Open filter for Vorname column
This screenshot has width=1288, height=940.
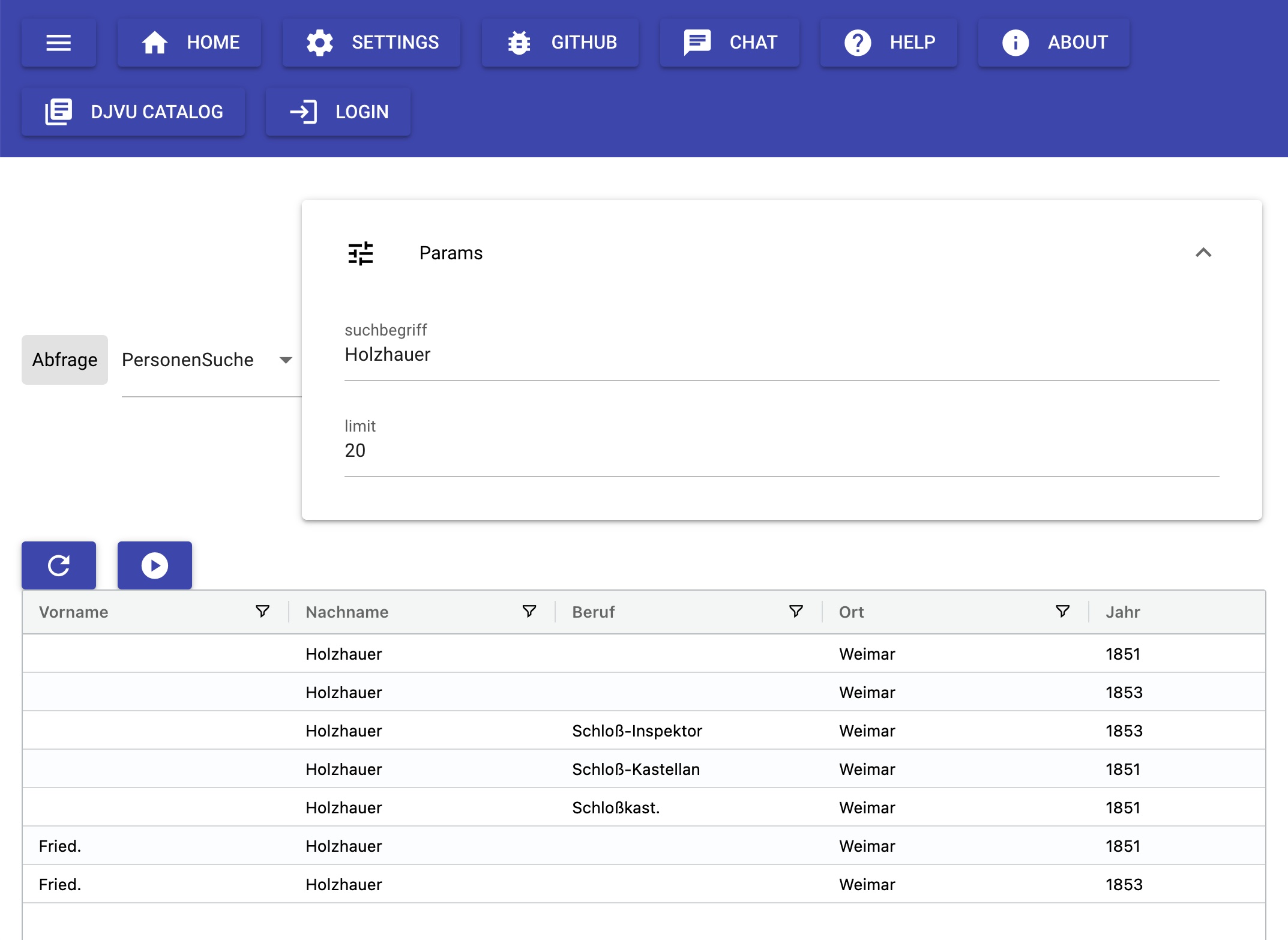pos(262,612)
